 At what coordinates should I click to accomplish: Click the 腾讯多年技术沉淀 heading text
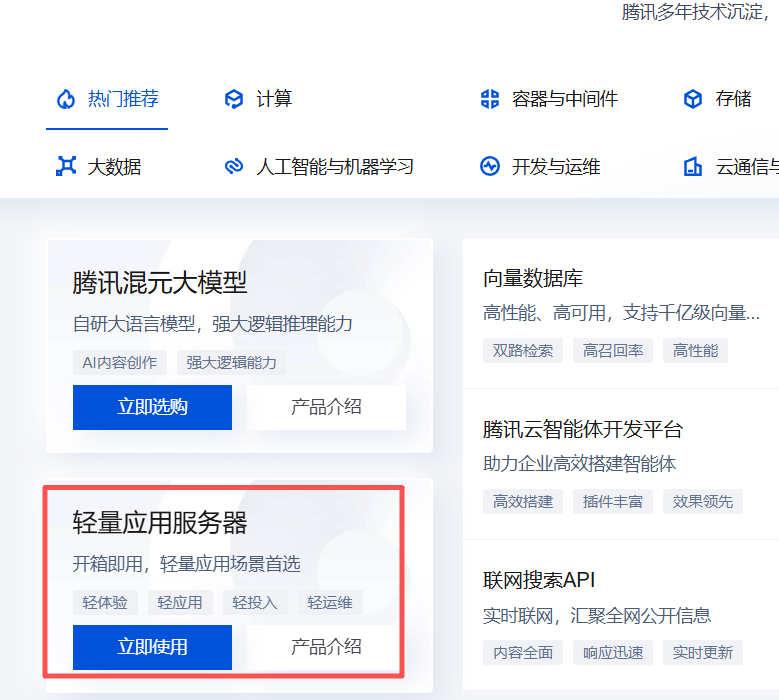pyautogui.click(x=696, y=12)
